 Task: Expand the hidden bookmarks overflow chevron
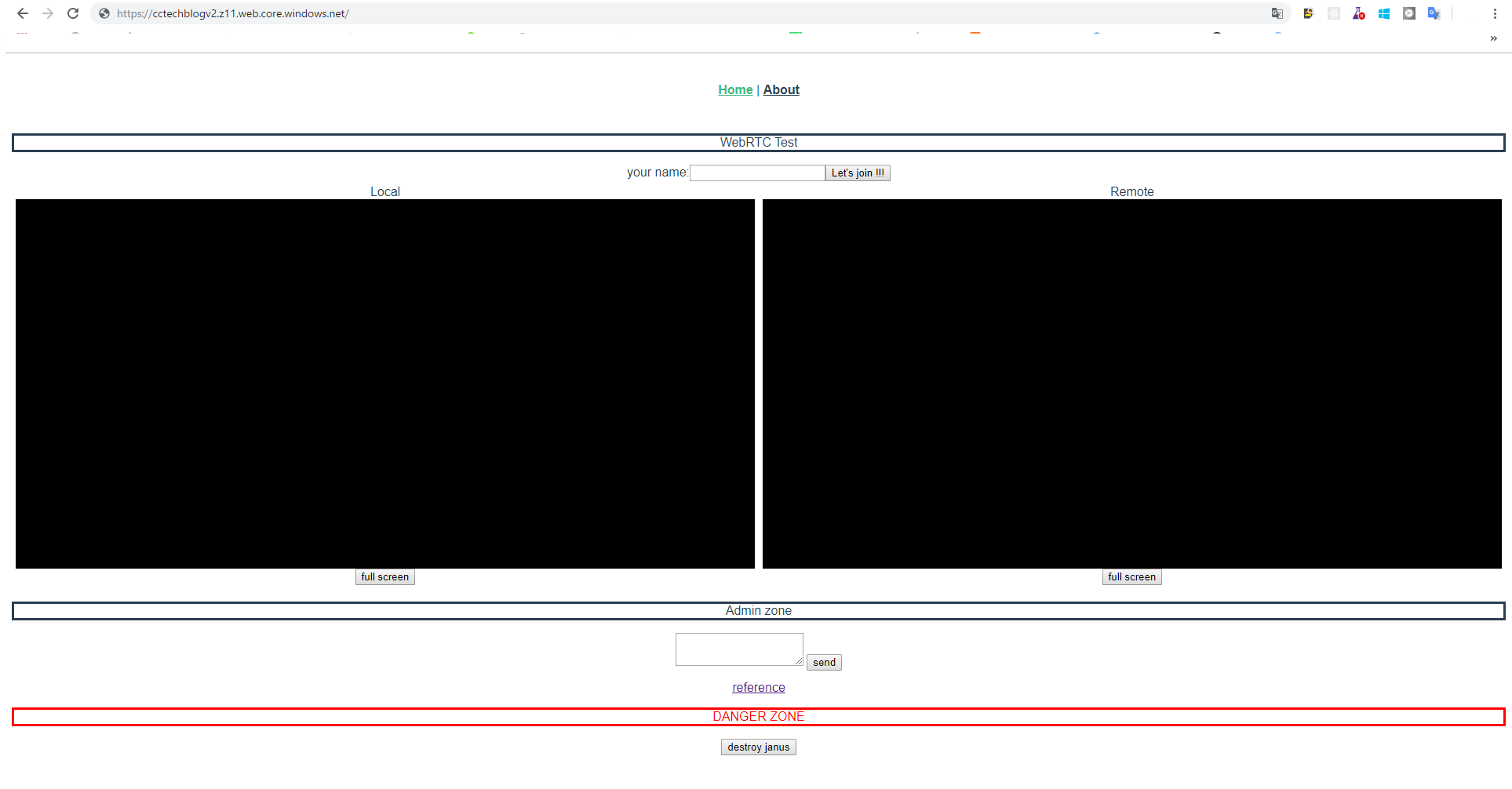1493,38
